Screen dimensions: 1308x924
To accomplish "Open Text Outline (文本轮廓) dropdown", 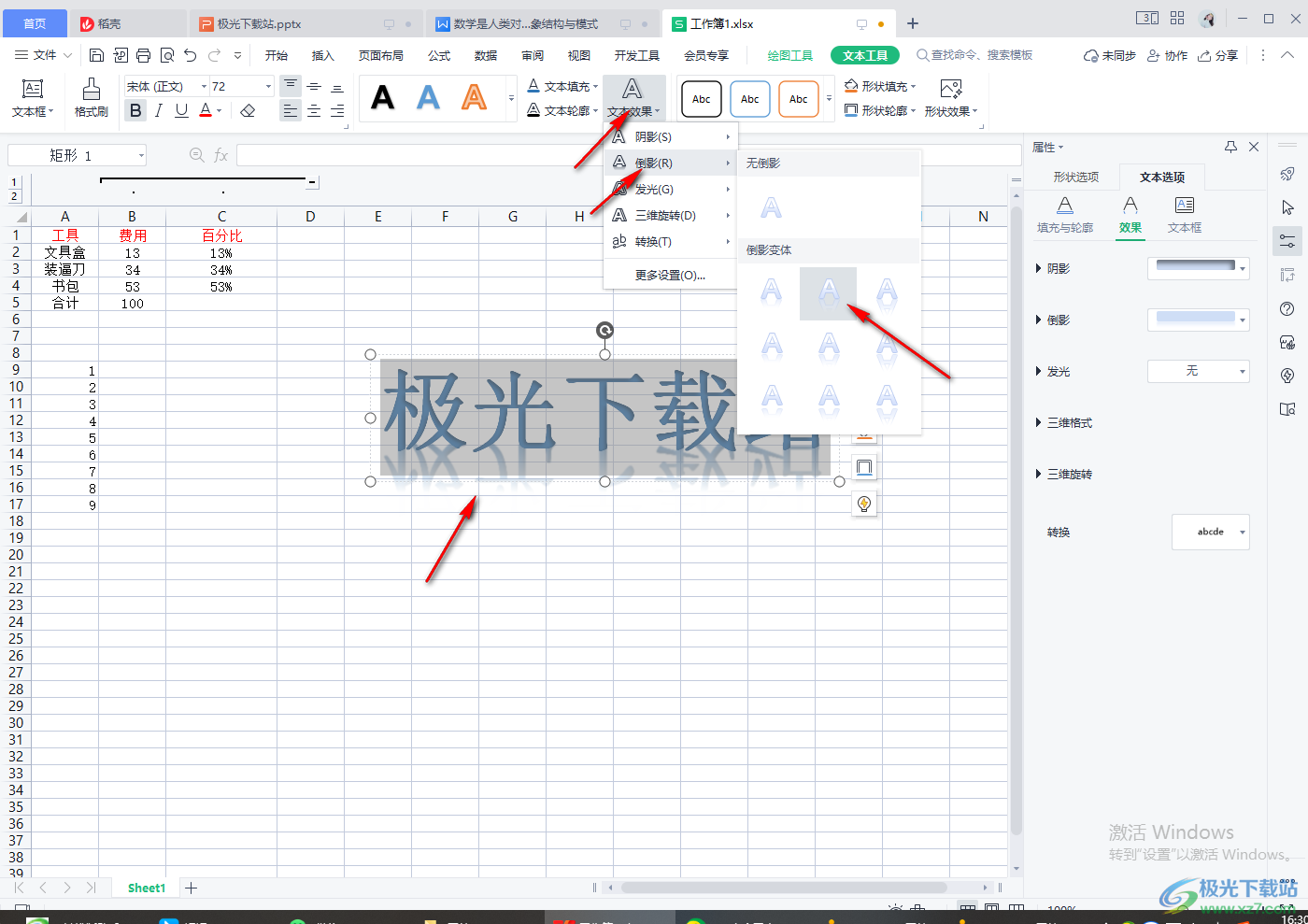I will point(562,110).
